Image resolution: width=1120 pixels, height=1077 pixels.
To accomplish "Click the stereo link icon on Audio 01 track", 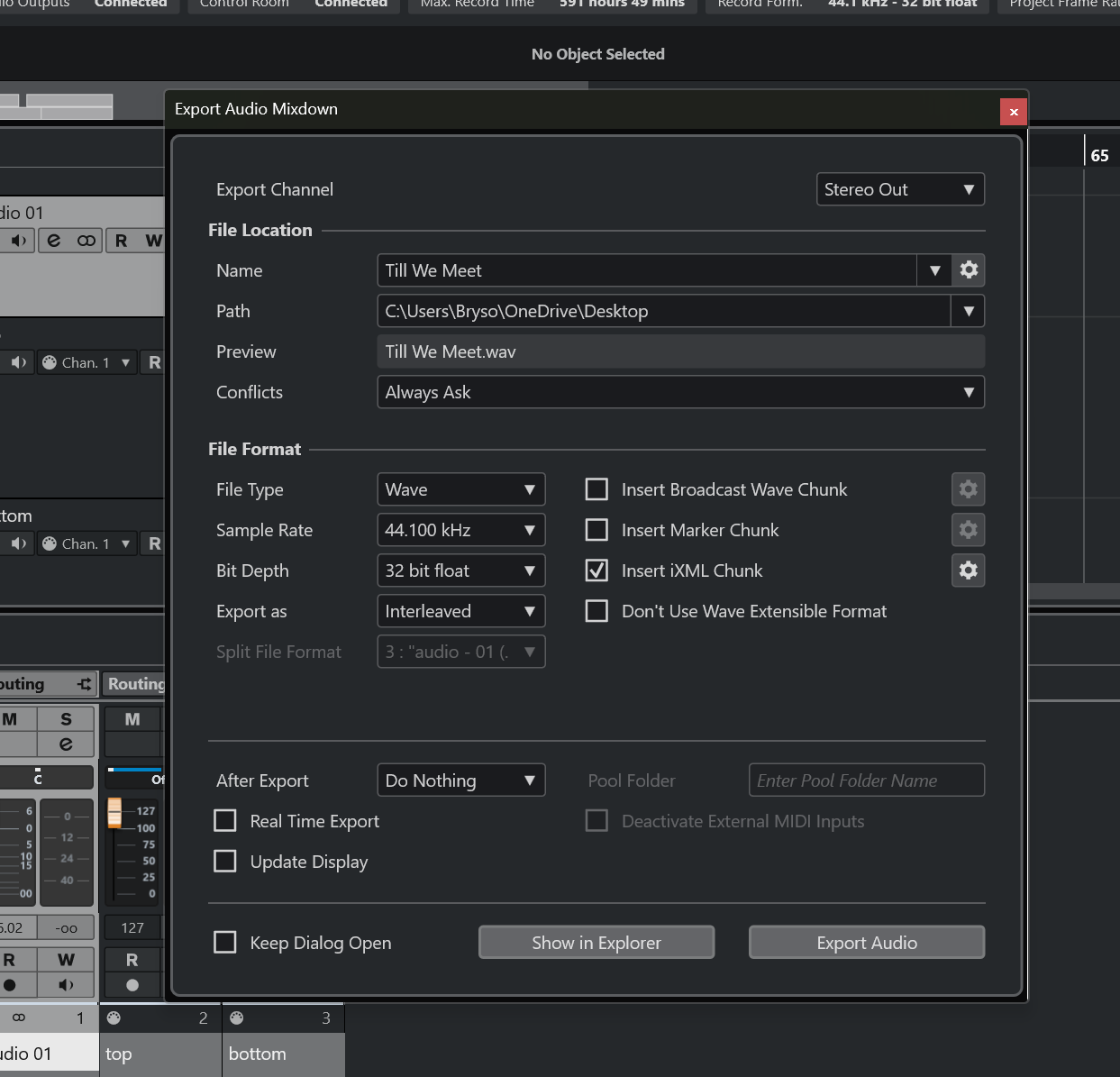I will click(87, 241).
